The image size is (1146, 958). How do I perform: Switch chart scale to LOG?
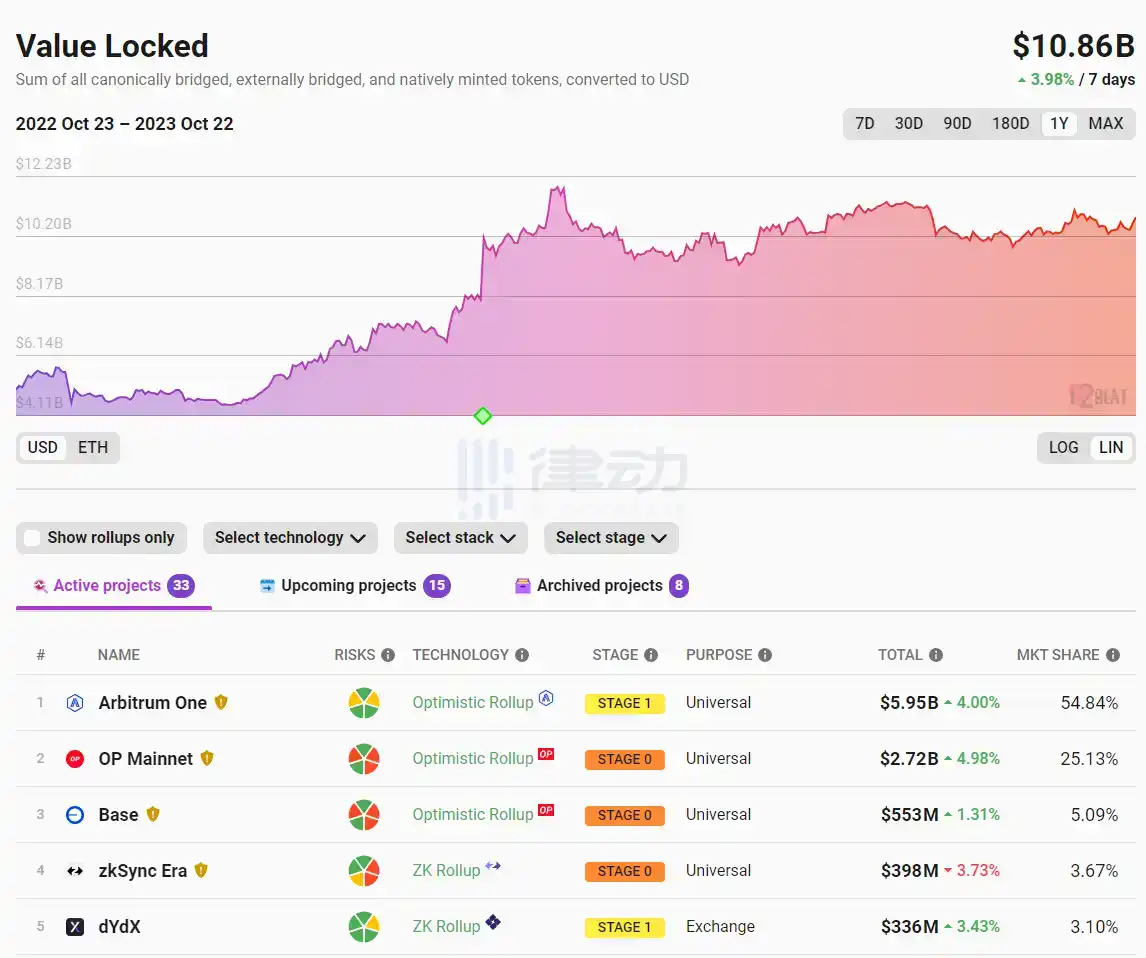click(1063, 447)
